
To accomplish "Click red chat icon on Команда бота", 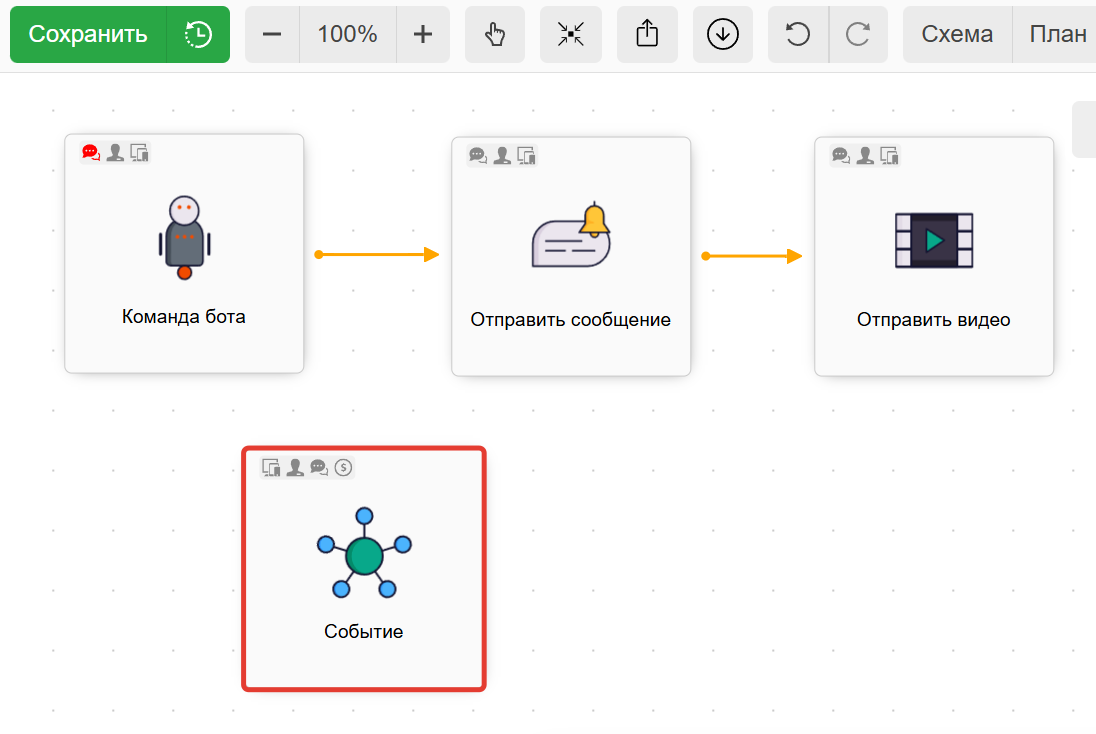I will pyautogui.click(x=91, y=152).
